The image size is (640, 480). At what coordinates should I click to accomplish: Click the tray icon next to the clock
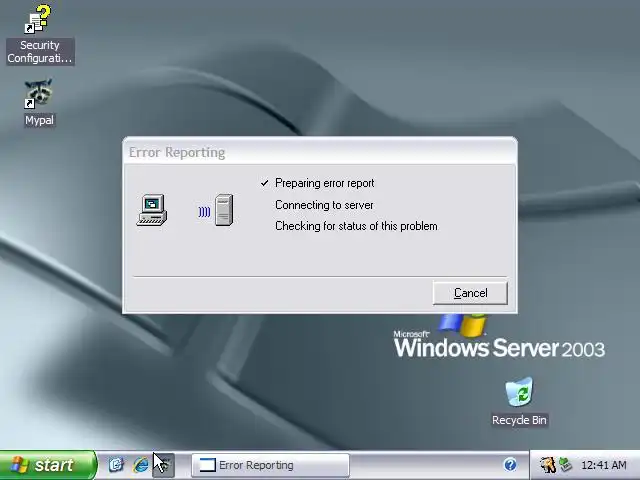pos(566,464)
